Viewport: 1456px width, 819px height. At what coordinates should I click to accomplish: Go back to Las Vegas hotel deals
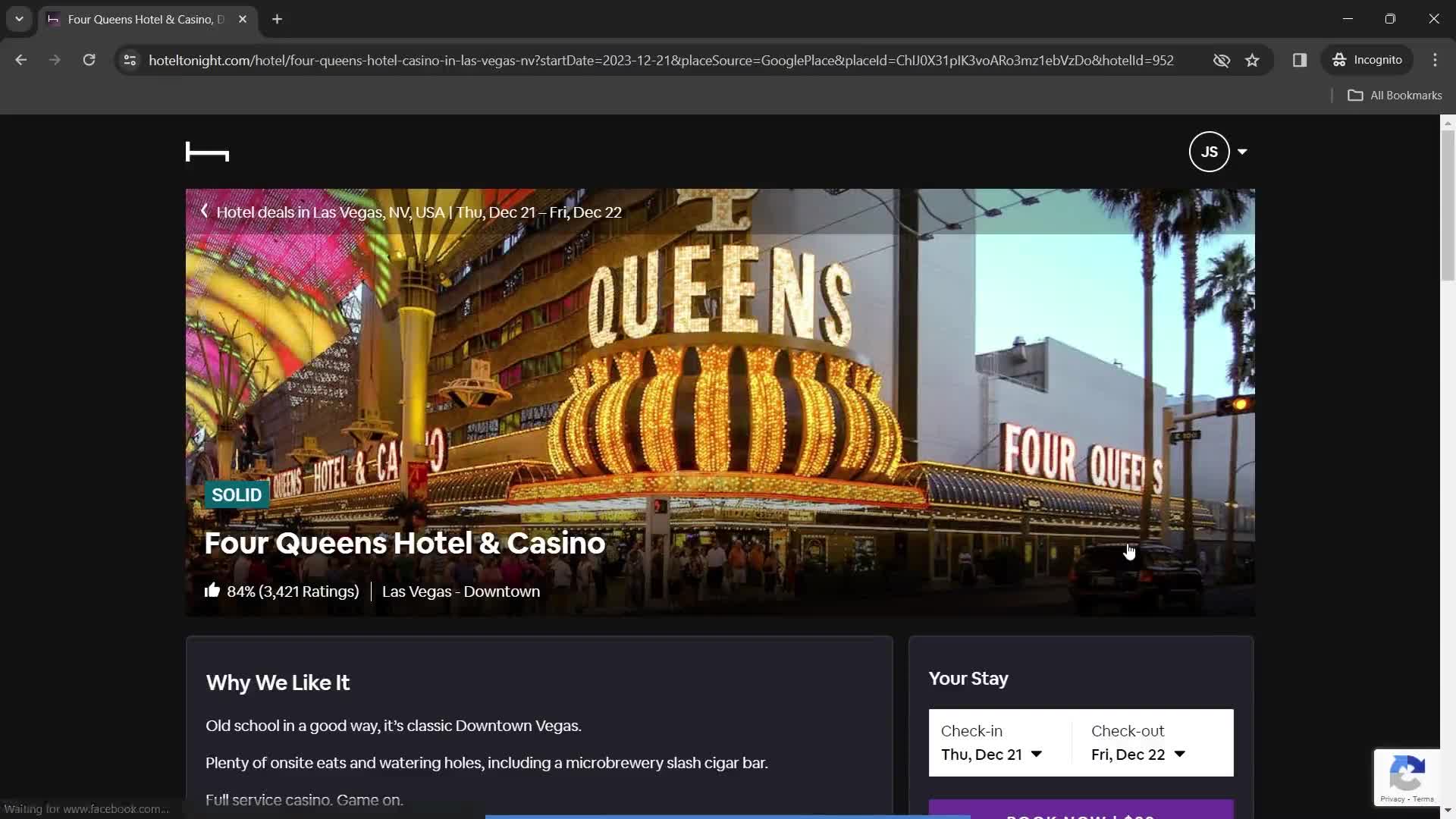(x=419, y=212)
